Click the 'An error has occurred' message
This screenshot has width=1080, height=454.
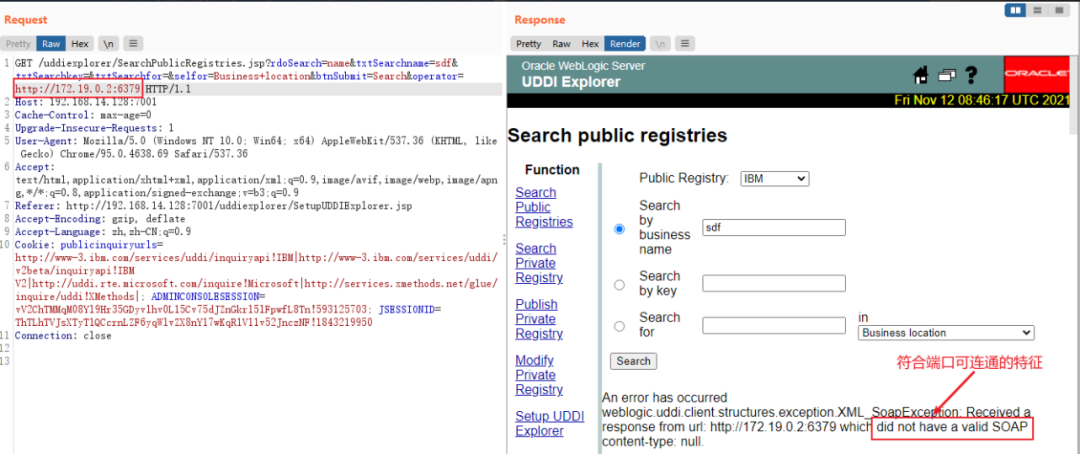665,398
